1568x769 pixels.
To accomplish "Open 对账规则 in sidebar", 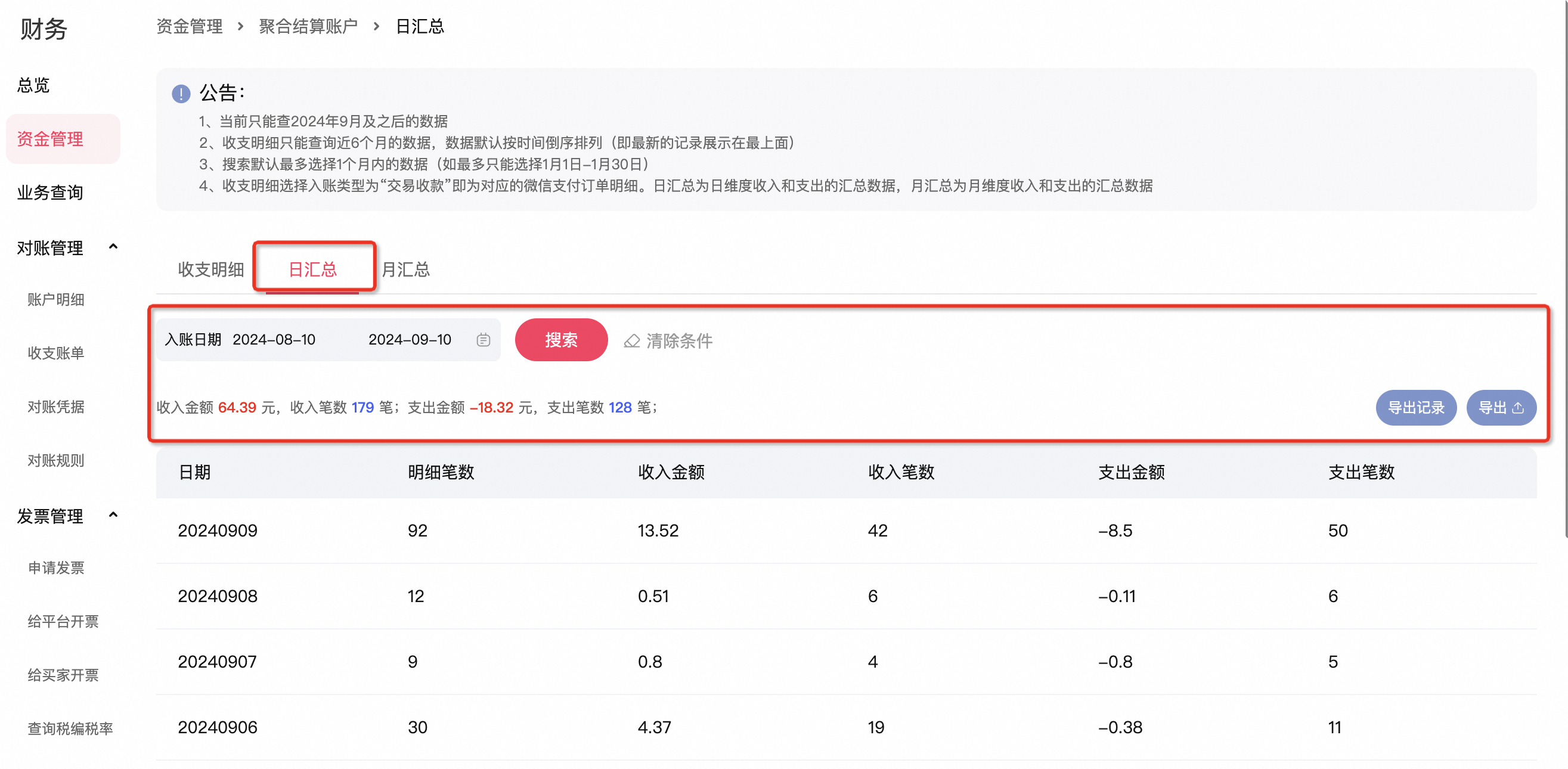I will click(56, 460).
